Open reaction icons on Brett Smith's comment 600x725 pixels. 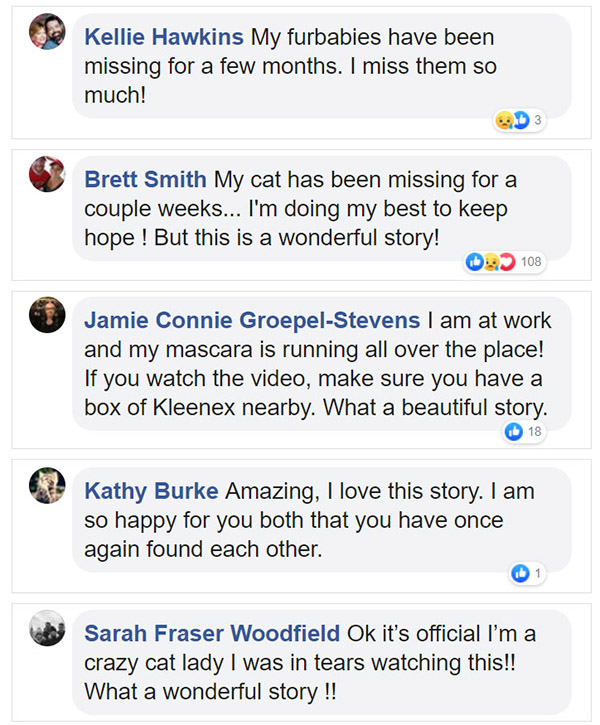pyautogui.click(x=490, y=262)
